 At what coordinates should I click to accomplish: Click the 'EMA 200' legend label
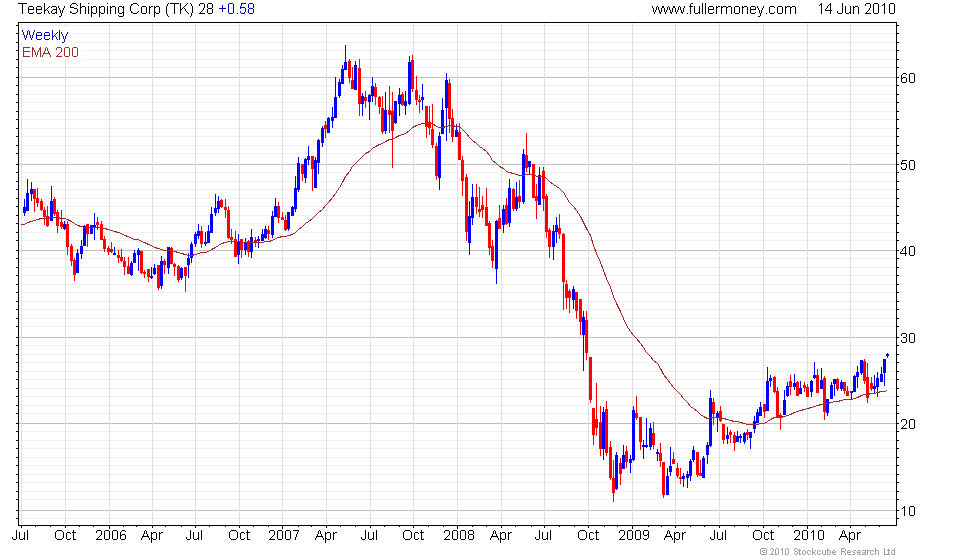(x=50, y=52)
